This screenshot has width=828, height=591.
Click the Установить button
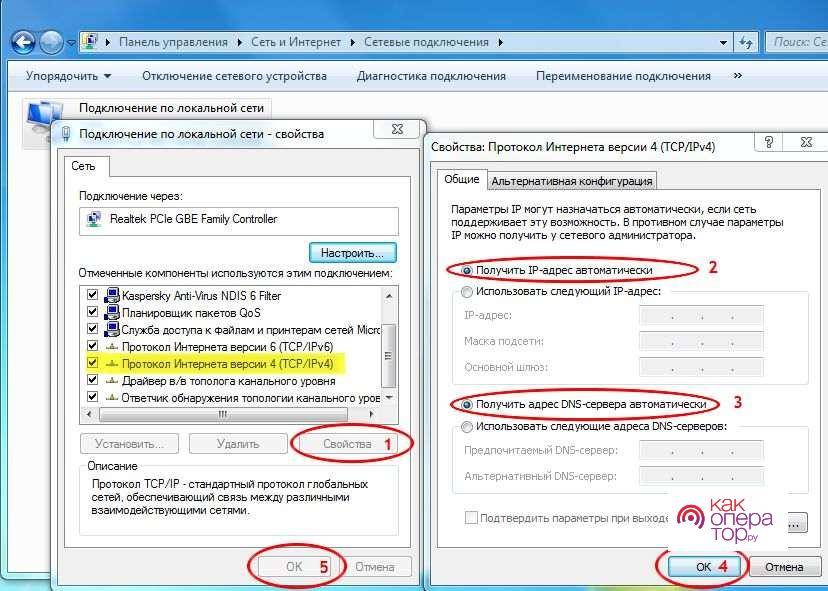tap(129, 444)
